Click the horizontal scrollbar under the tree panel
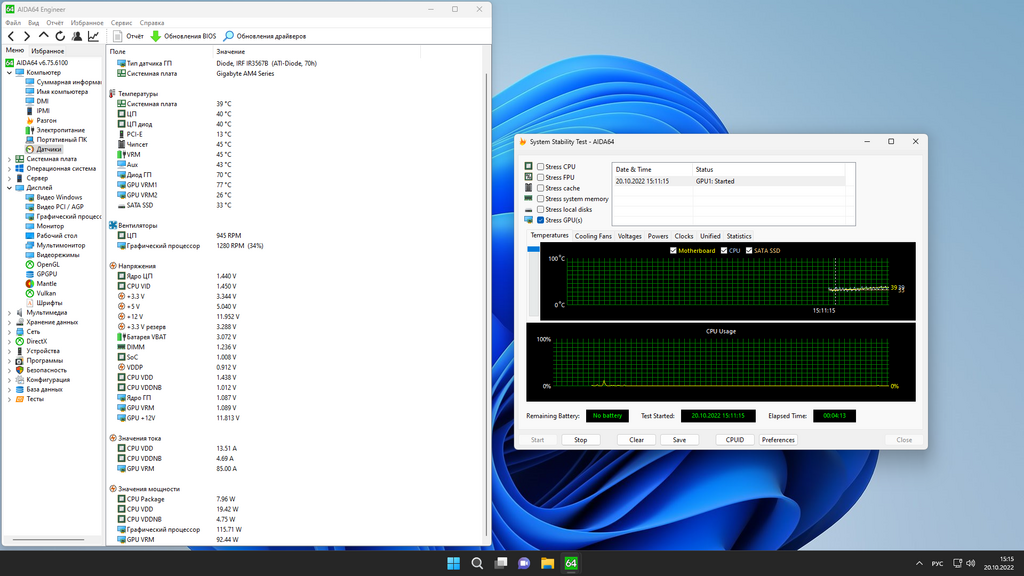1024x576 pixels. pyautogui.click(x=48, y=539)
